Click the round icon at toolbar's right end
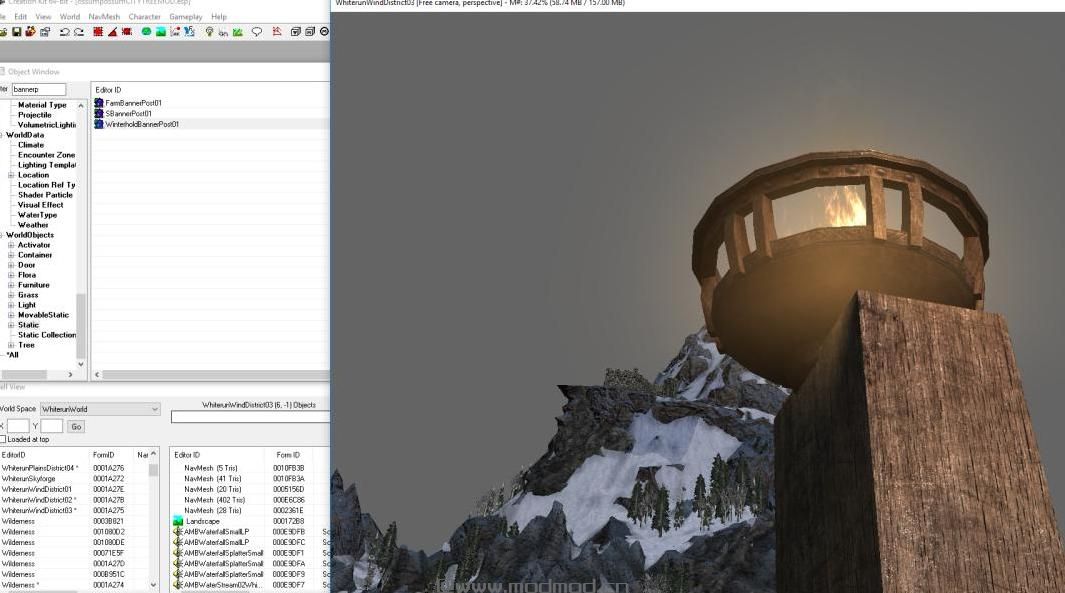 pyautogui.click(x=324, y=32)
